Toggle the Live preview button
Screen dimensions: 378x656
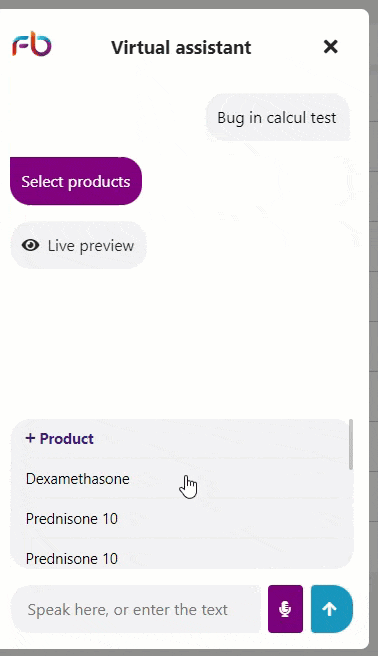(78, 245)
